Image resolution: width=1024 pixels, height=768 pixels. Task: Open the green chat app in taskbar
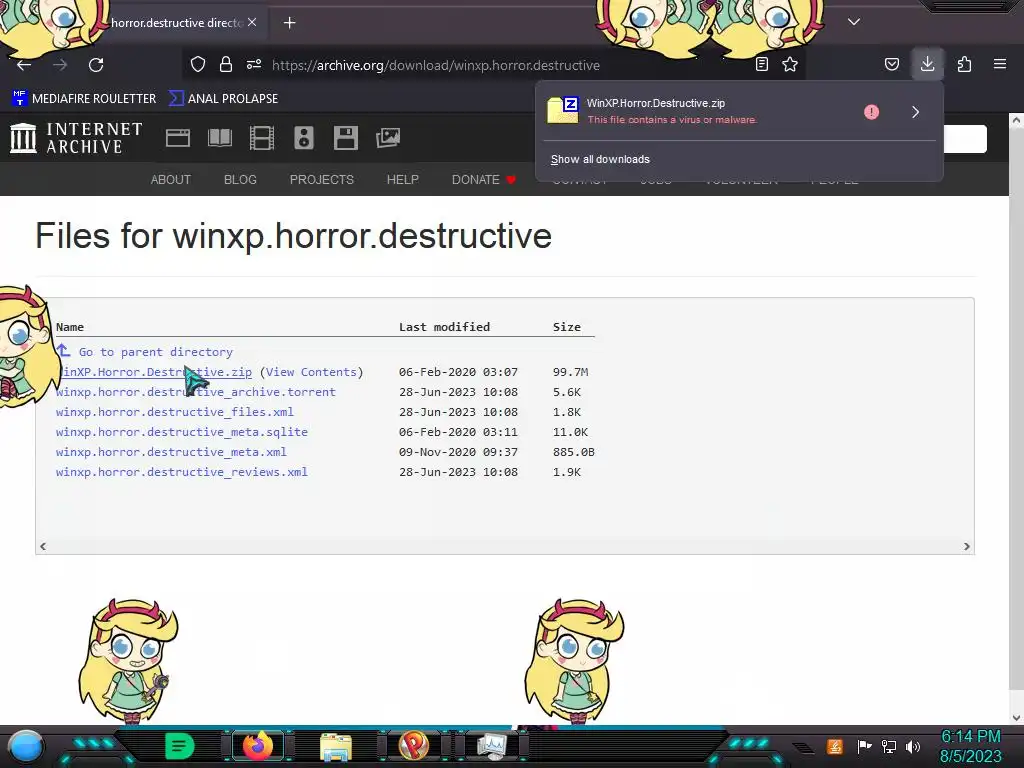click(180, 746)
